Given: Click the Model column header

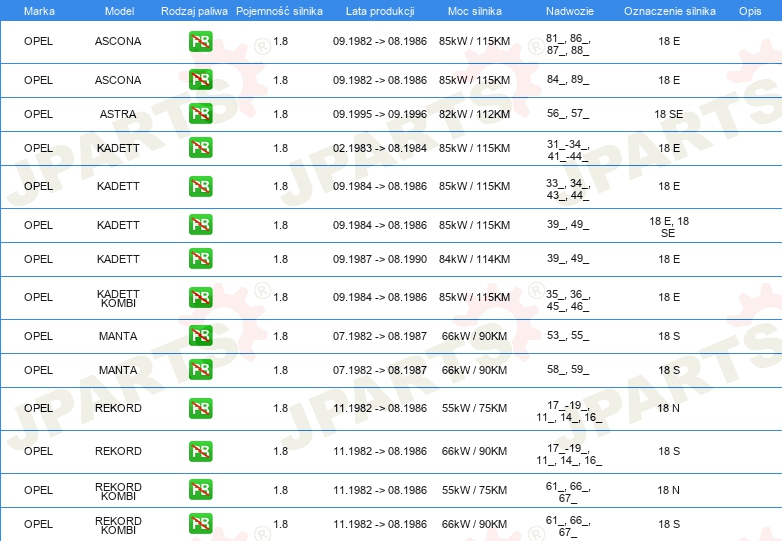Looking at the screenshot, I should pos(119,11).
